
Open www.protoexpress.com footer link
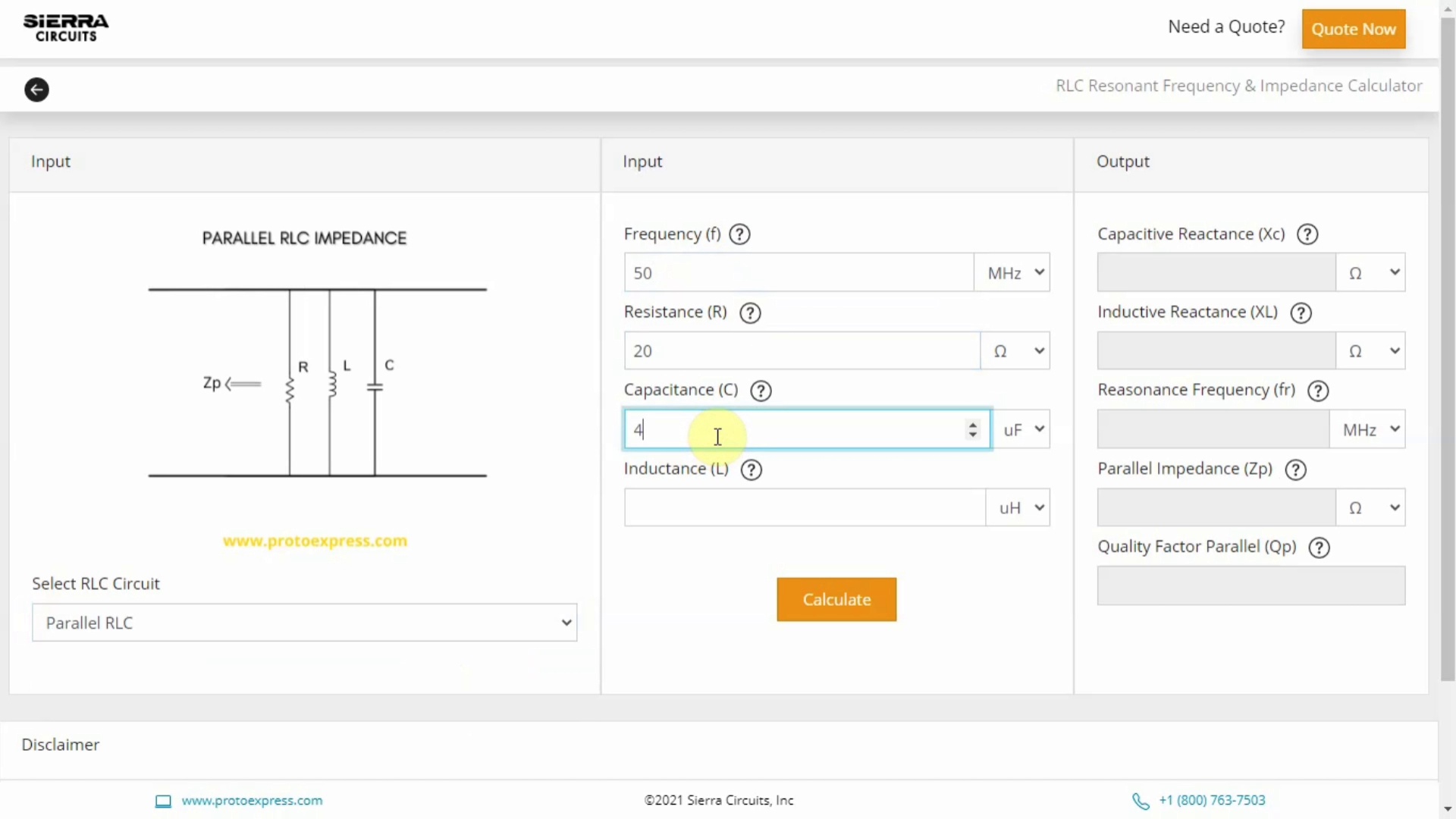tap(252, 801)
